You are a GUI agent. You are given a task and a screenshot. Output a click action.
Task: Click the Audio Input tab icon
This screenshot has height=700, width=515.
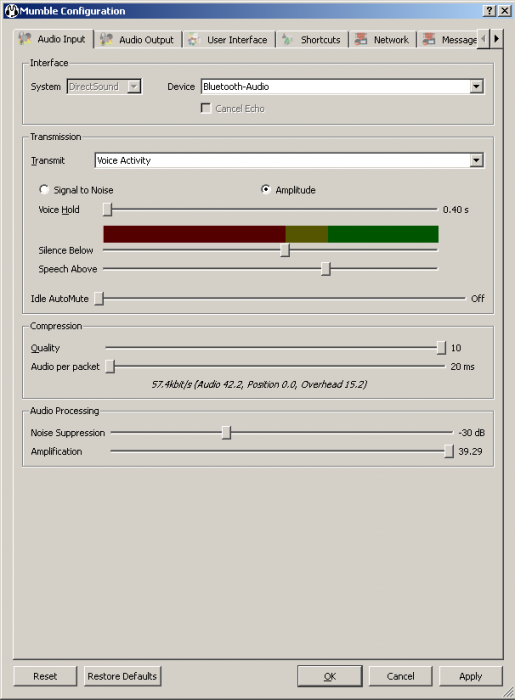click(x=25, y=39)
